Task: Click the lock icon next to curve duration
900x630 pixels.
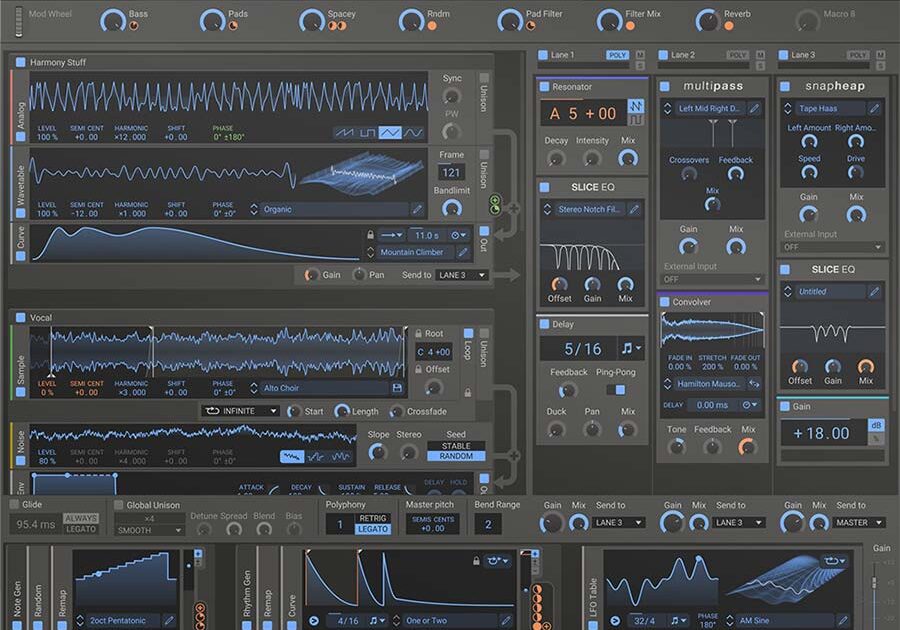Action: point(370,235)
